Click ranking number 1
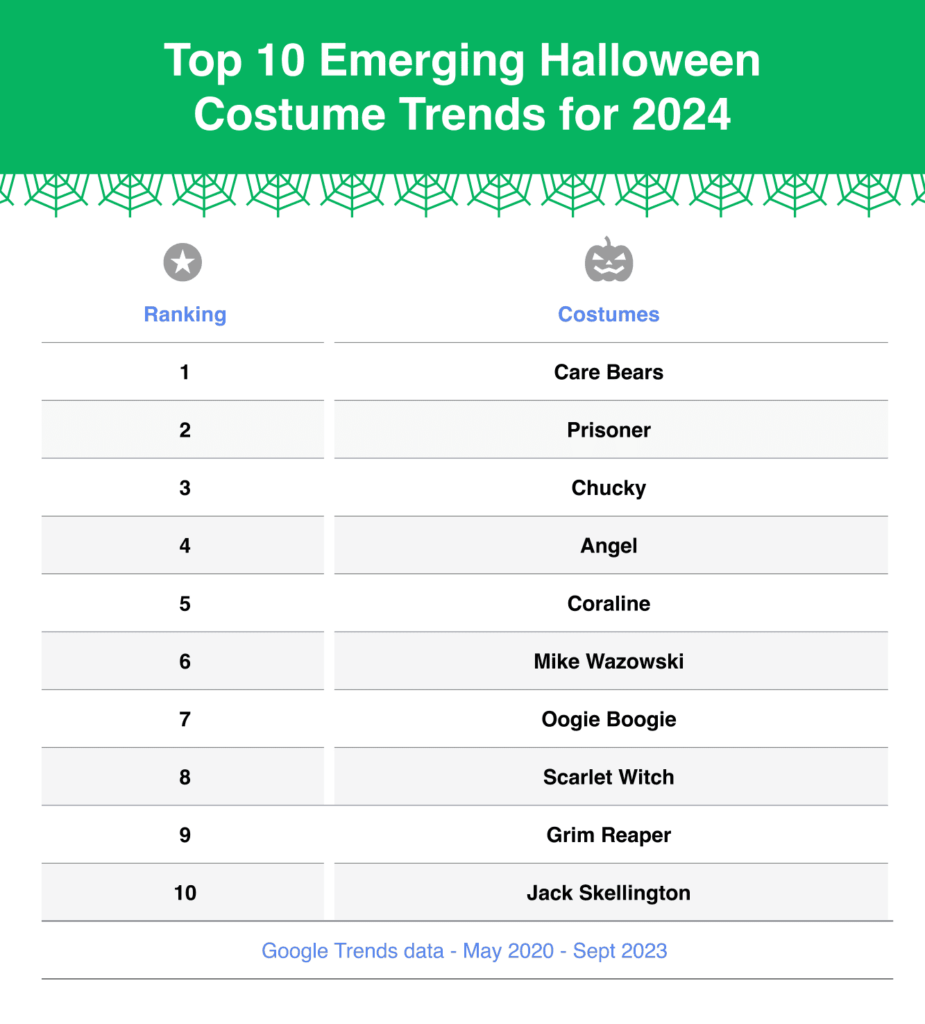 [x=185, y=372]
